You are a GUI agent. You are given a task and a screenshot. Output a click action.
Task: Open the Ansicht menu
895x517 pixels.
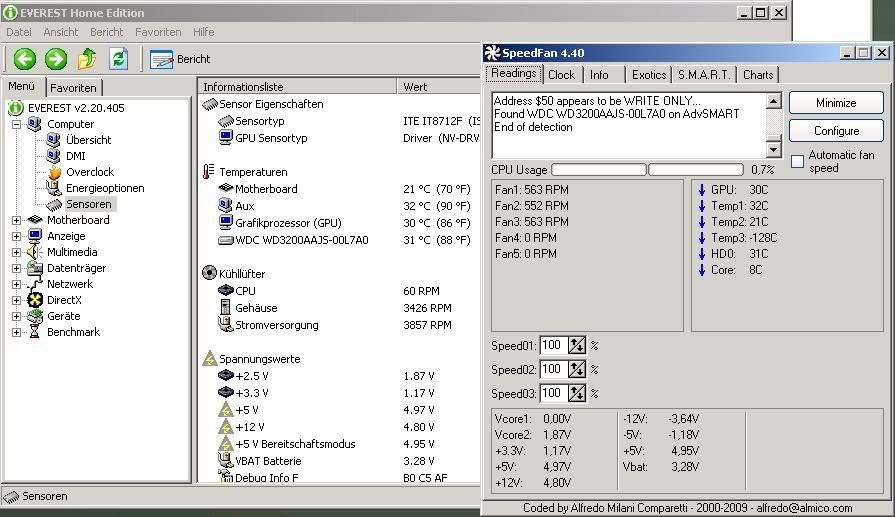coord(61,33)
